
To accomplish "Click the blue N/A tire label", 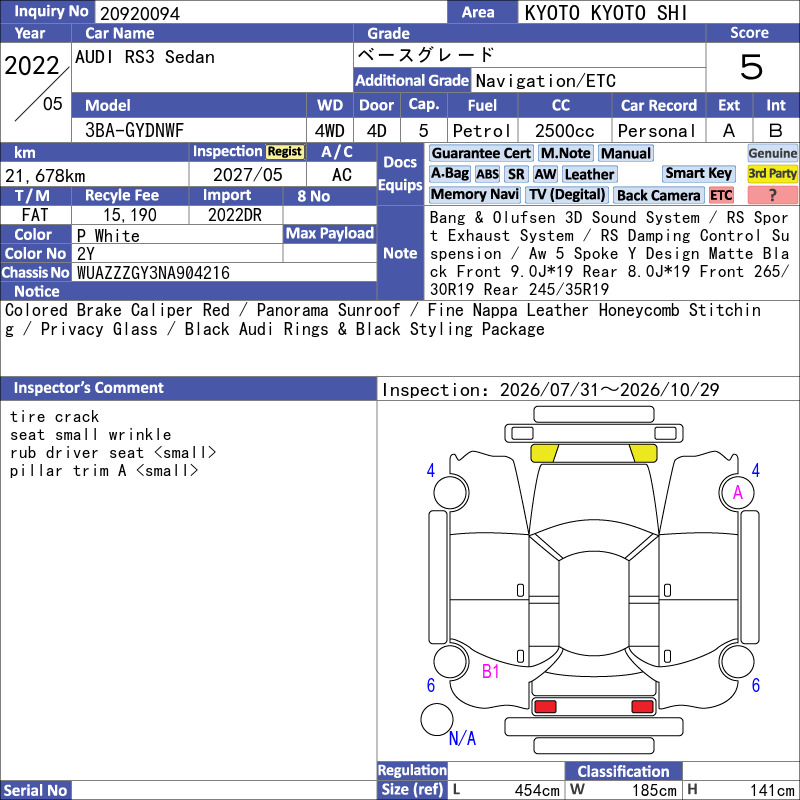I will pos(462,738).
